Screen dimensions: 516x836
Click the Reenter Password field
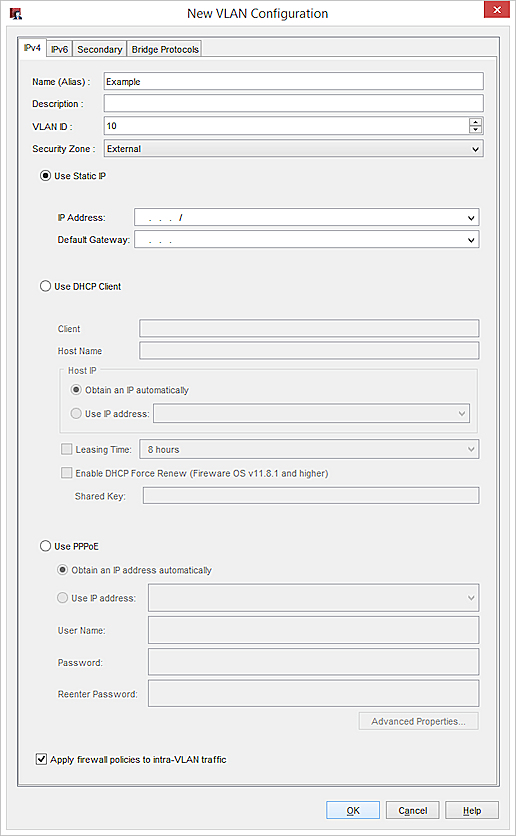point(313,693)
